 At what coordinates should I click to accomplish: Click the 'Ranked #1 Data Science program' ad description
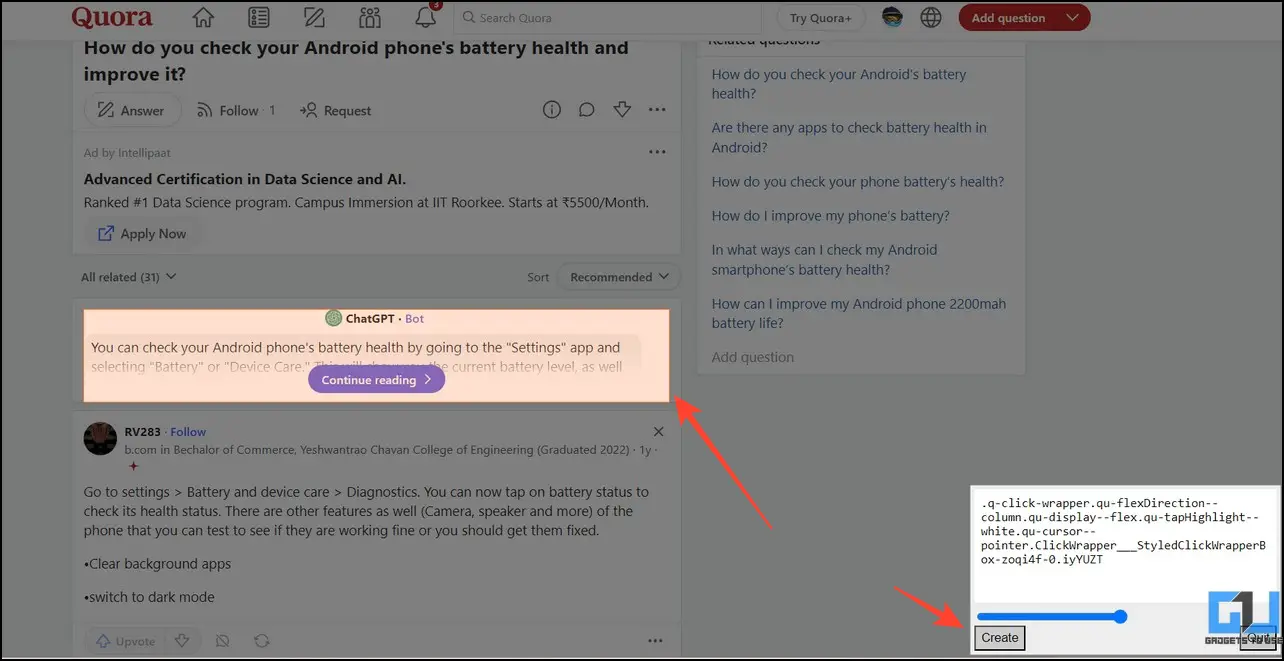tap(367, 203)
